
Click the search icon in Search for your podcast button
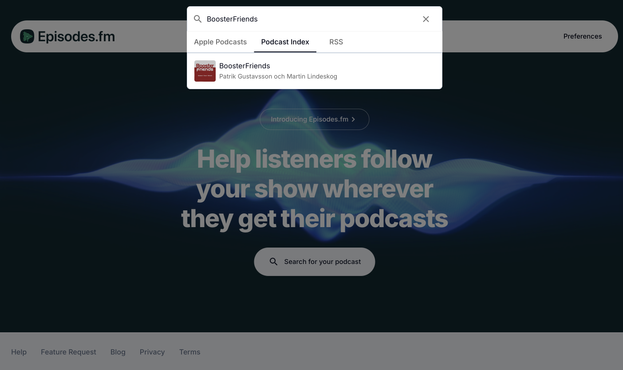273,262
